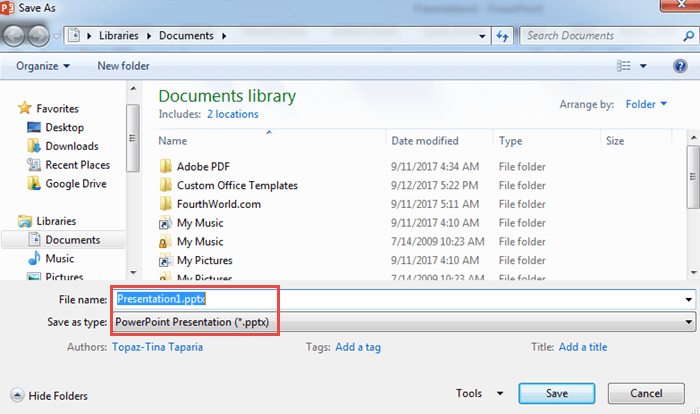The width and height of the screenshot is (700, 414).
Task: Click the address bar location icon
Action: click(x=74, y=36)
